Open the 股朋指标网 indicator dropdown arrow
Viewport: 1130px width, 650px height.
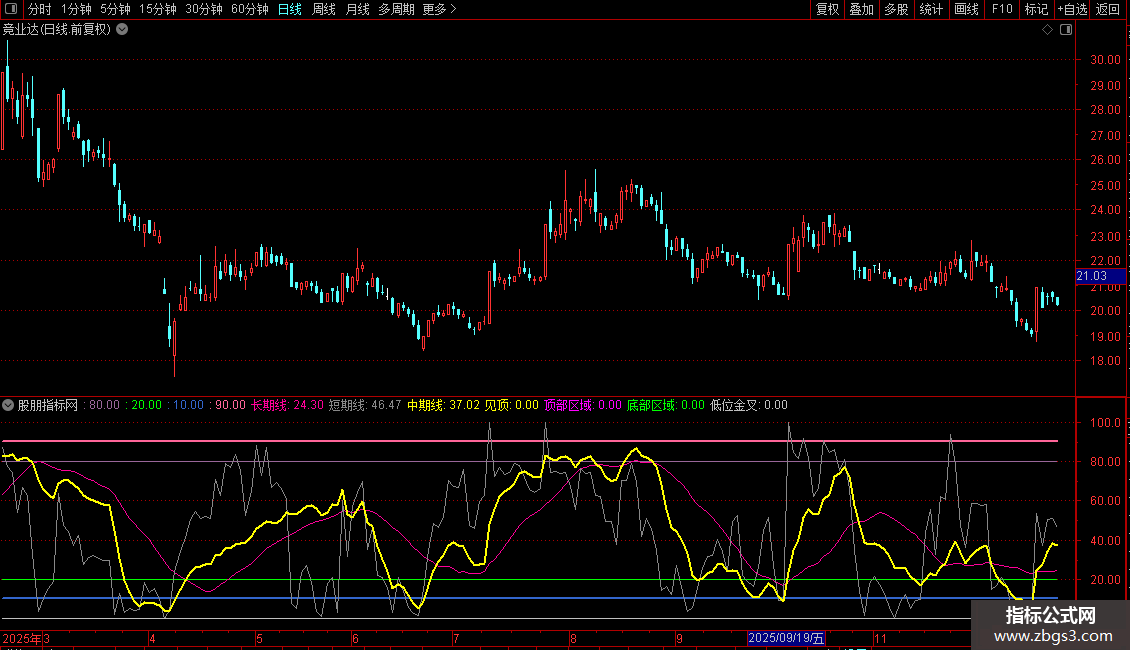click(8, 406)
